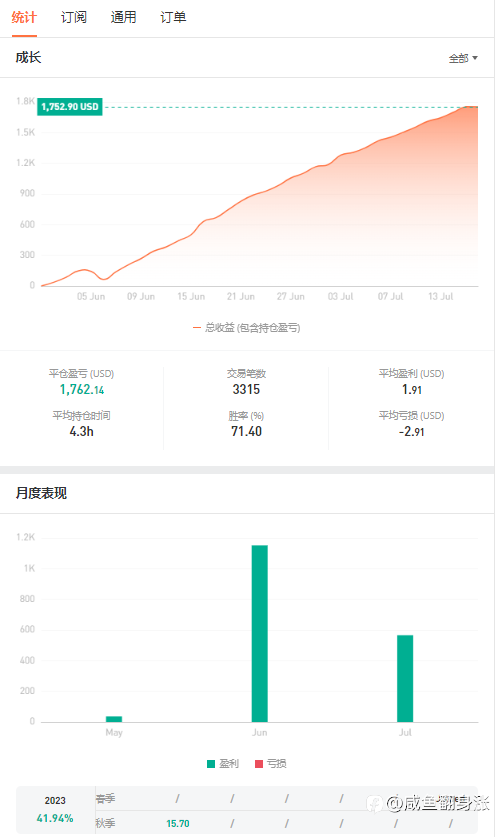Click the 秋季 row label
The width and height of the screenshot is (496, 837).
pos(105,823)
